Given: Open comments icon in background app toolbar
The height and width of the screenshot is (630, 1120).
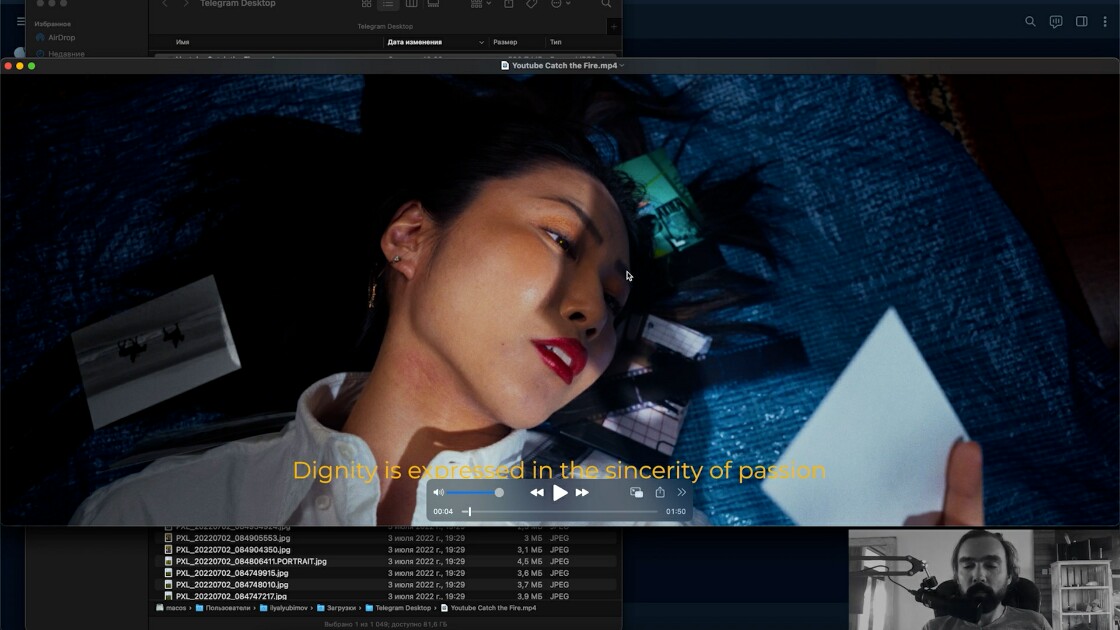Looking at the screenshot, I should tap(1056, 21).
